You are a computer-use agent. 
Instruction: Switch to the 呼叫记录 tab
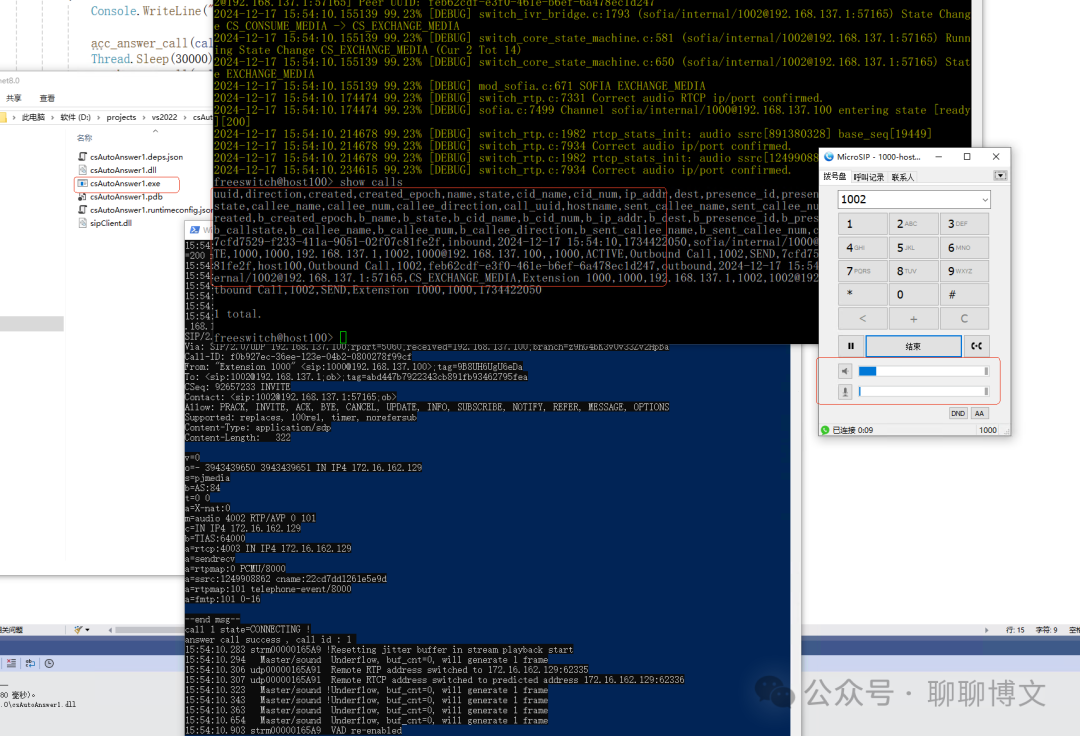click(x=869, y=177)
